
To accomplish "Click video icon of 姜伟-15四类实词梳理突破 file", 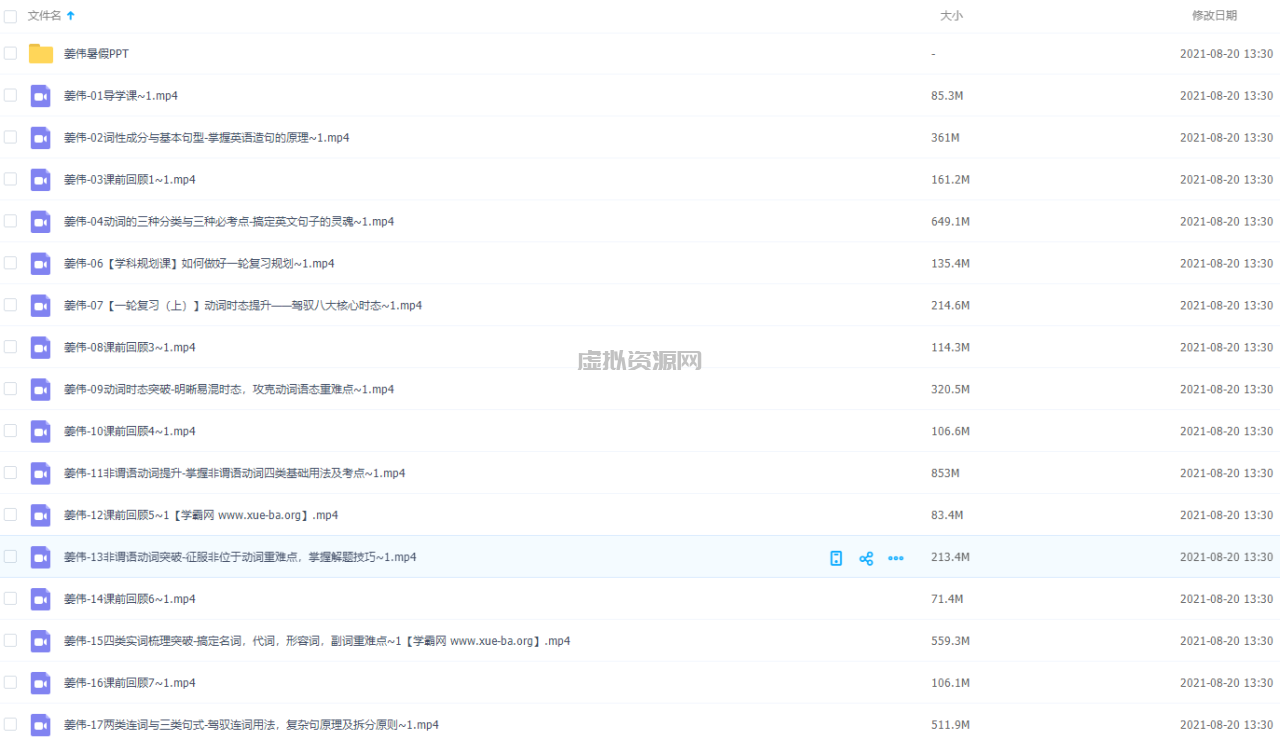I will (40, 642).
